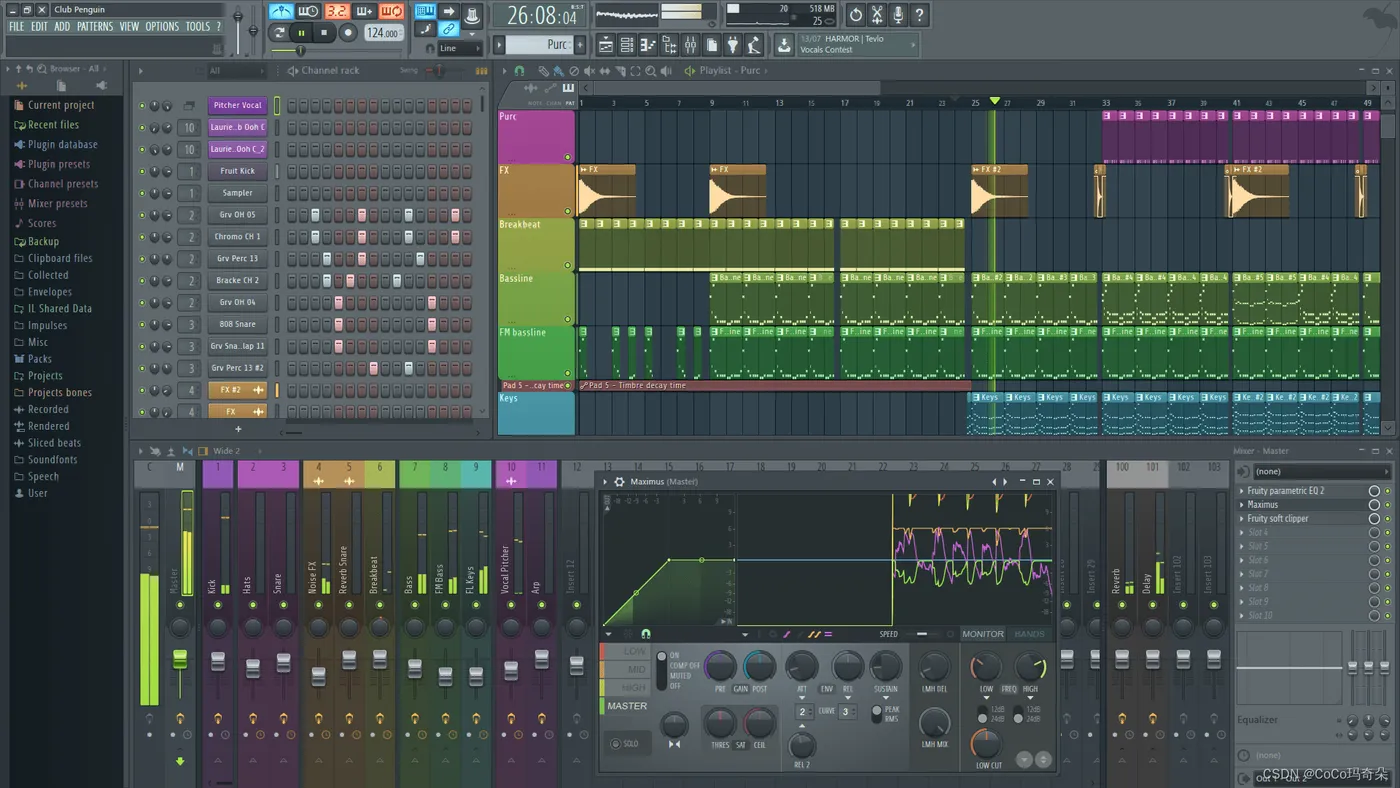Click the stop playback button

[x=324, y=33]
